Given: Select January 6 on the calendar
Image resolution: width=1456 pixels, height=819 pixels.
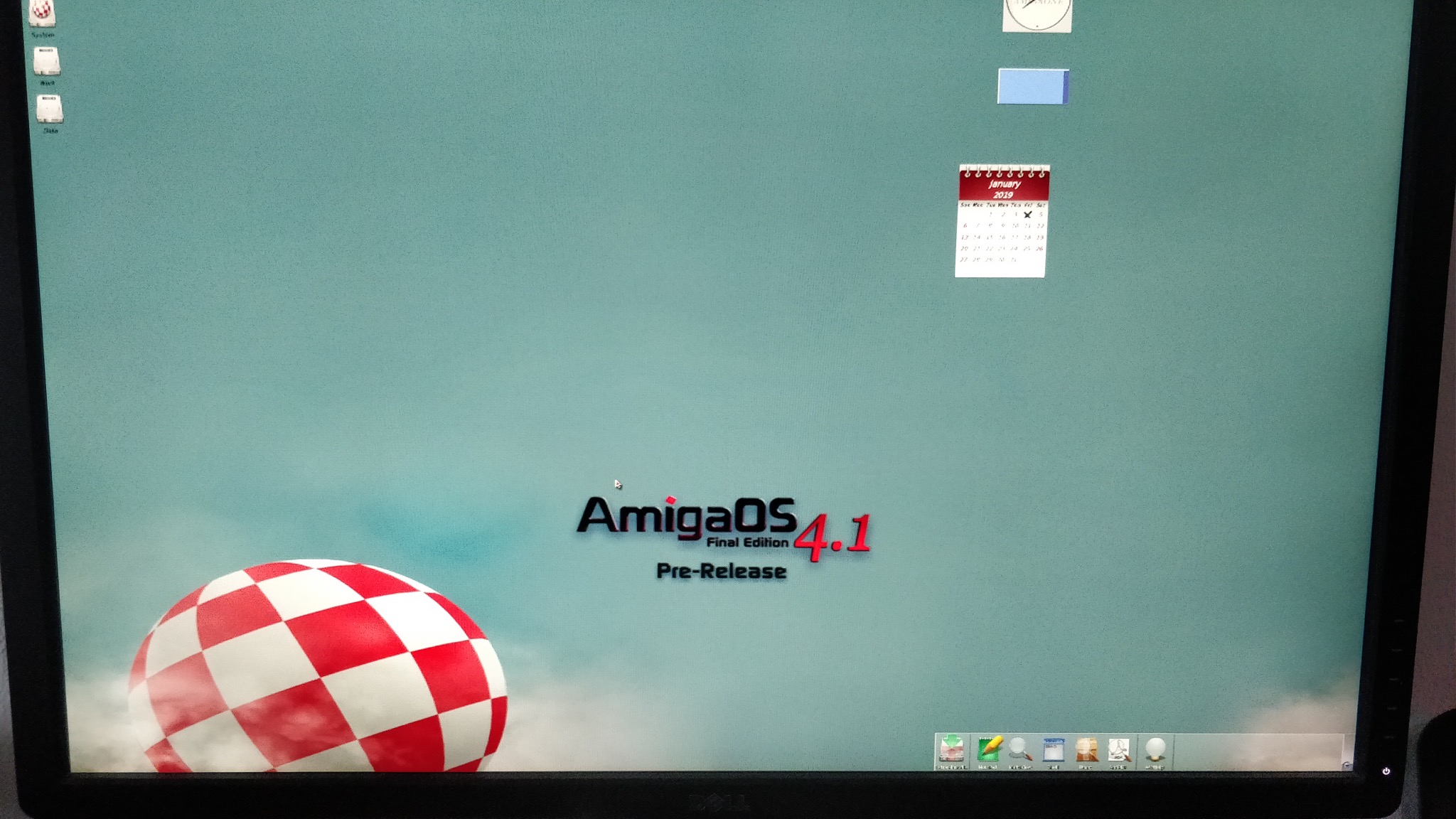Looking at the screenshot, I should click(x=965, y=225).
